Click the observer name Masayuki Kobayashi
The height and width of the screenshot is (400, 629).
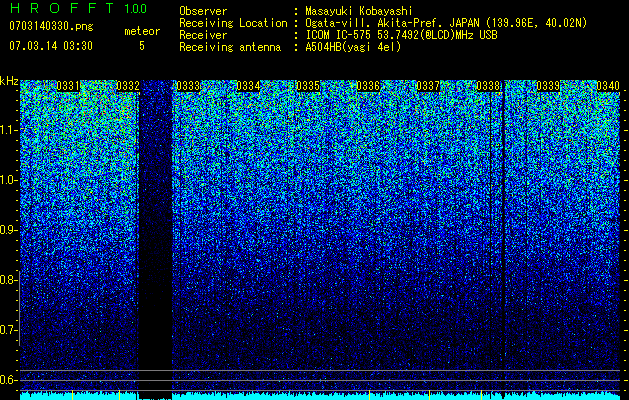(x=359, y=12)
